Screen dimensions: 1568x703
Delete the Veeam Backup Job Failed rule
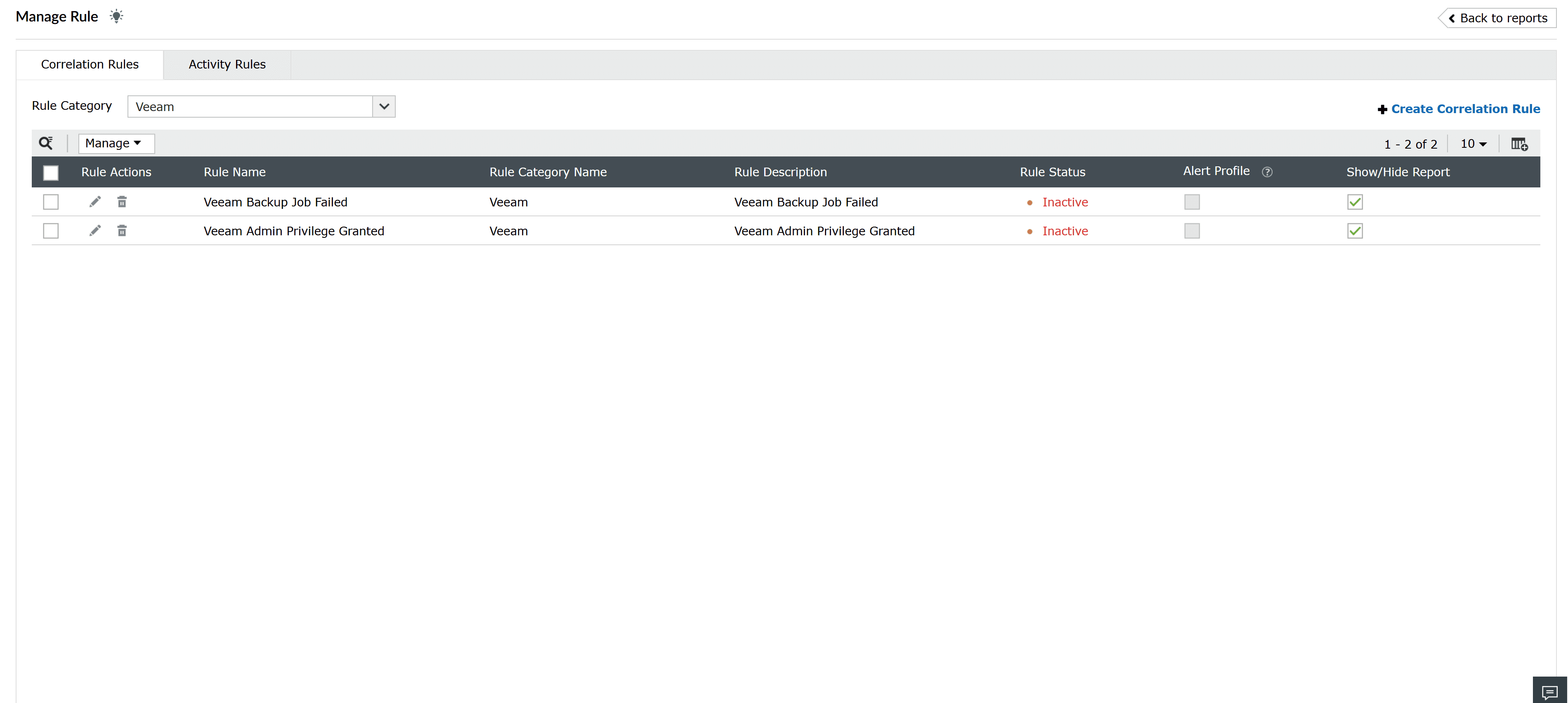click(x=122, y=201)
